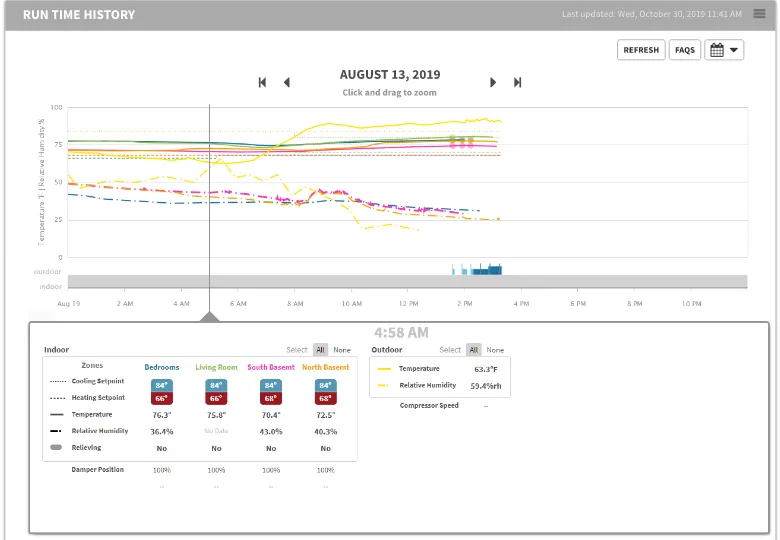The width and height of the screenshot is (780, 540).
Task: Click the outdoor temperature value 63.3°F
Action: coord(486,369)
